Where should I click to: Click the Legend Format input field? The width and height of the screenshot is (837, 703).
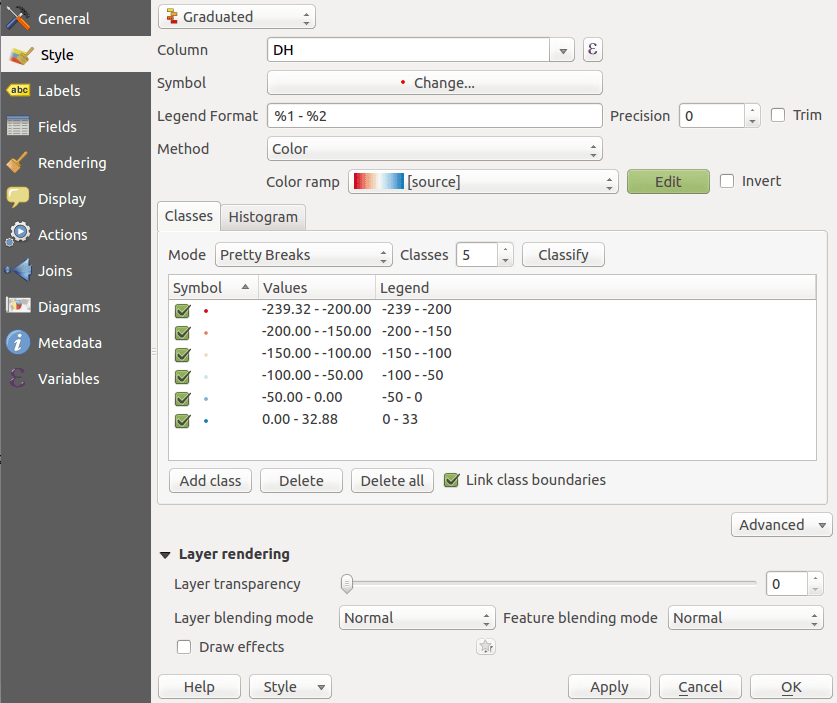pyautogui.click(x=434, y=115)
